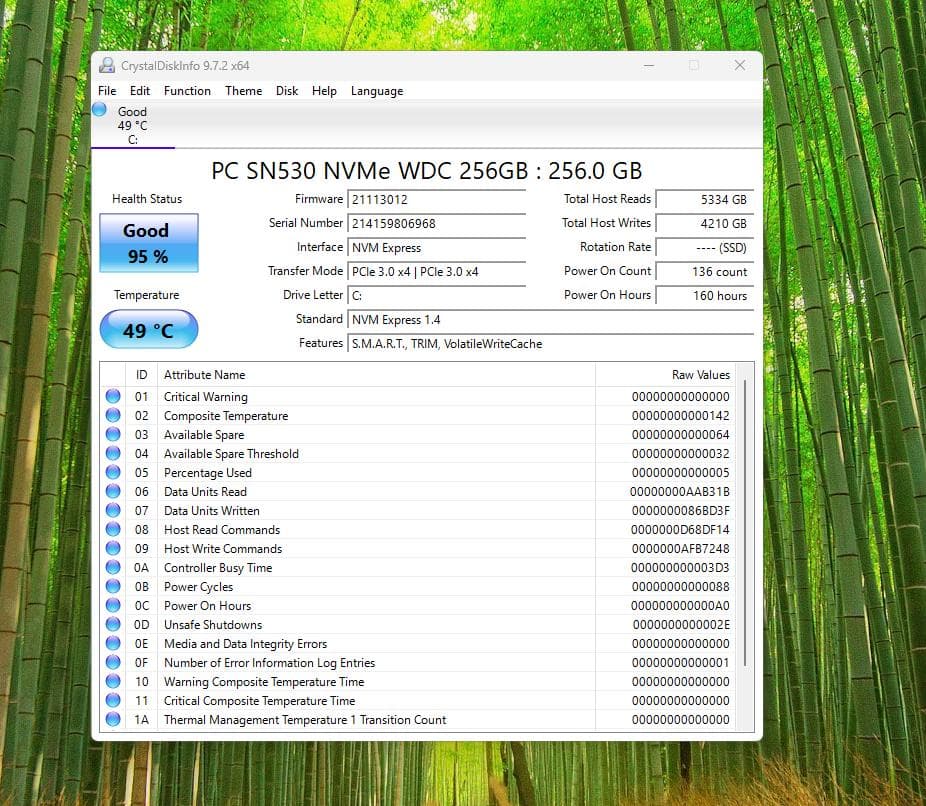The height and width of the screenshot is (806, 926).
Task: Click the indicator dot for Unsafe Shutdowns
Action: click(113, 624)
